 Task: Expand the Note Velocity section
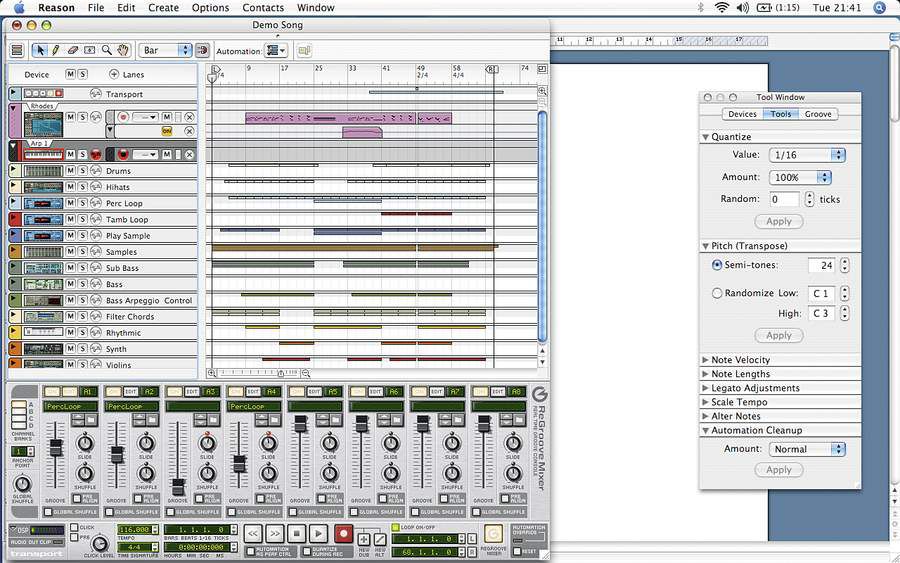[705, 360]
